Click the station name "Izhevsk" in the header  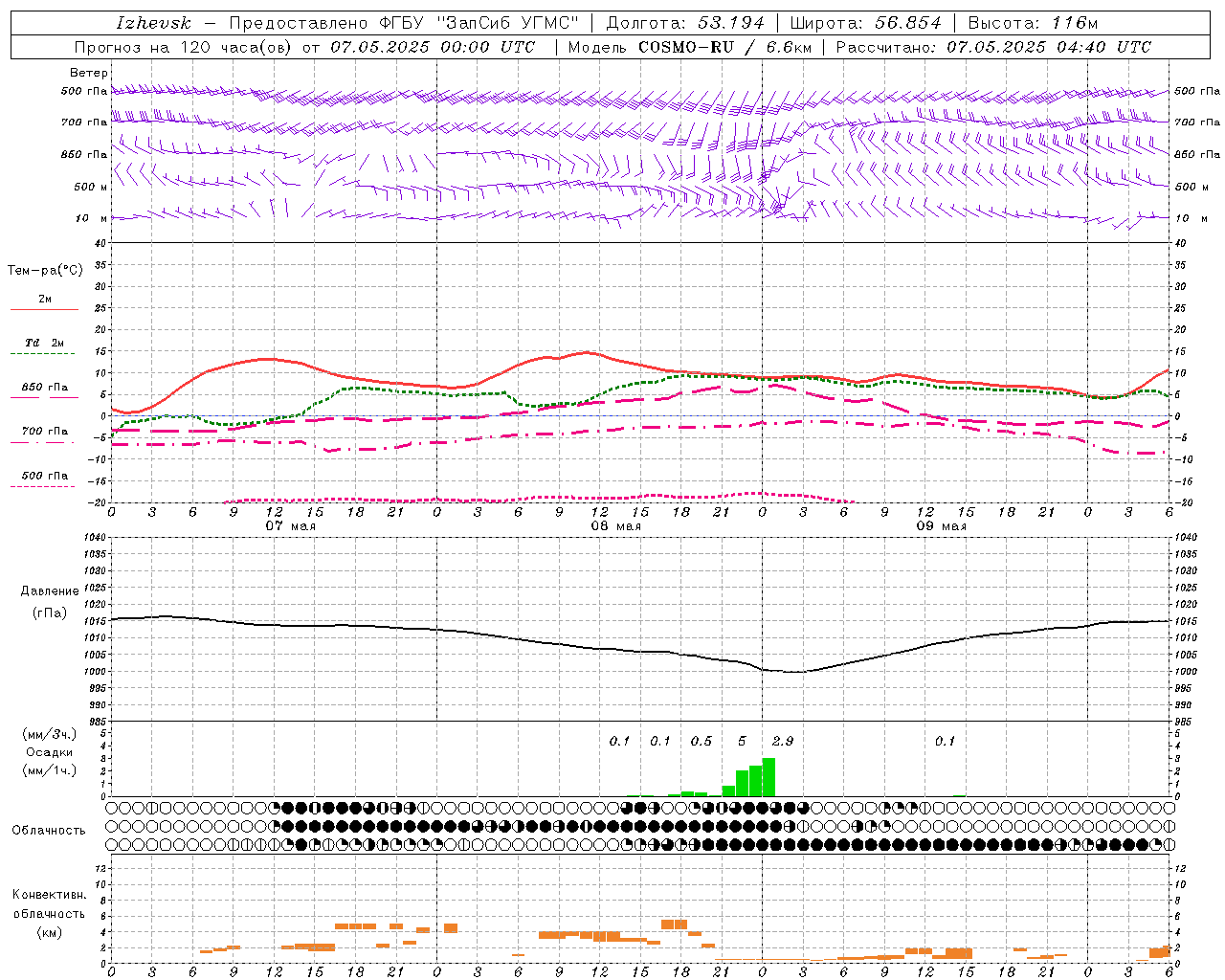(153, 23)
